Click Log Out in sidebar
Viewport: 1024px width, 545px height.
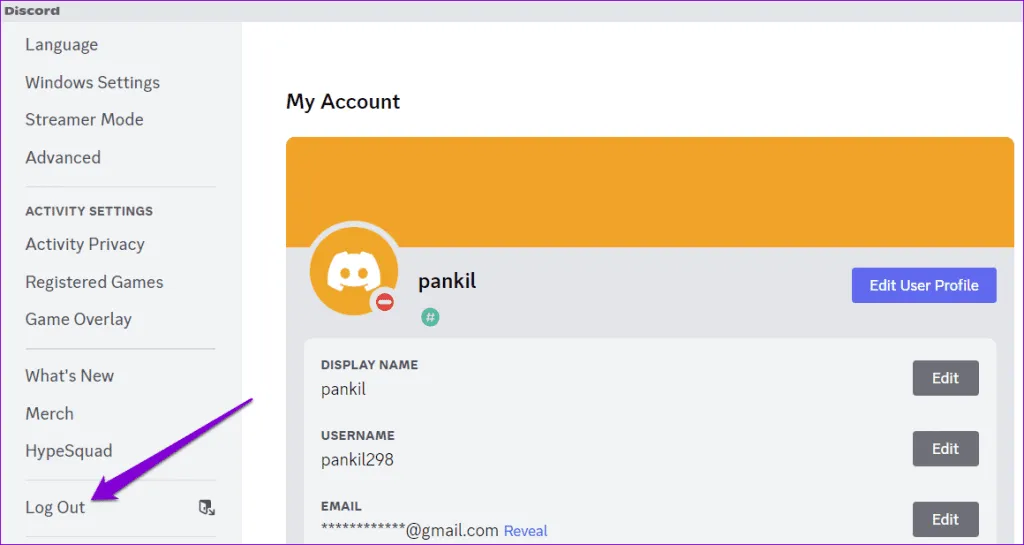56,507
